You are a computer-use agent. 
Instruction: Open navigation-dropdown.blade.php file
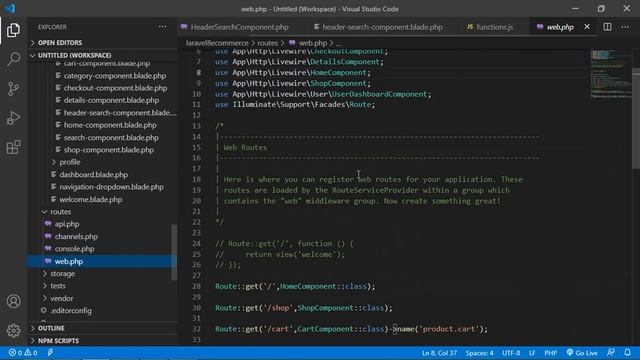(111, 187)
